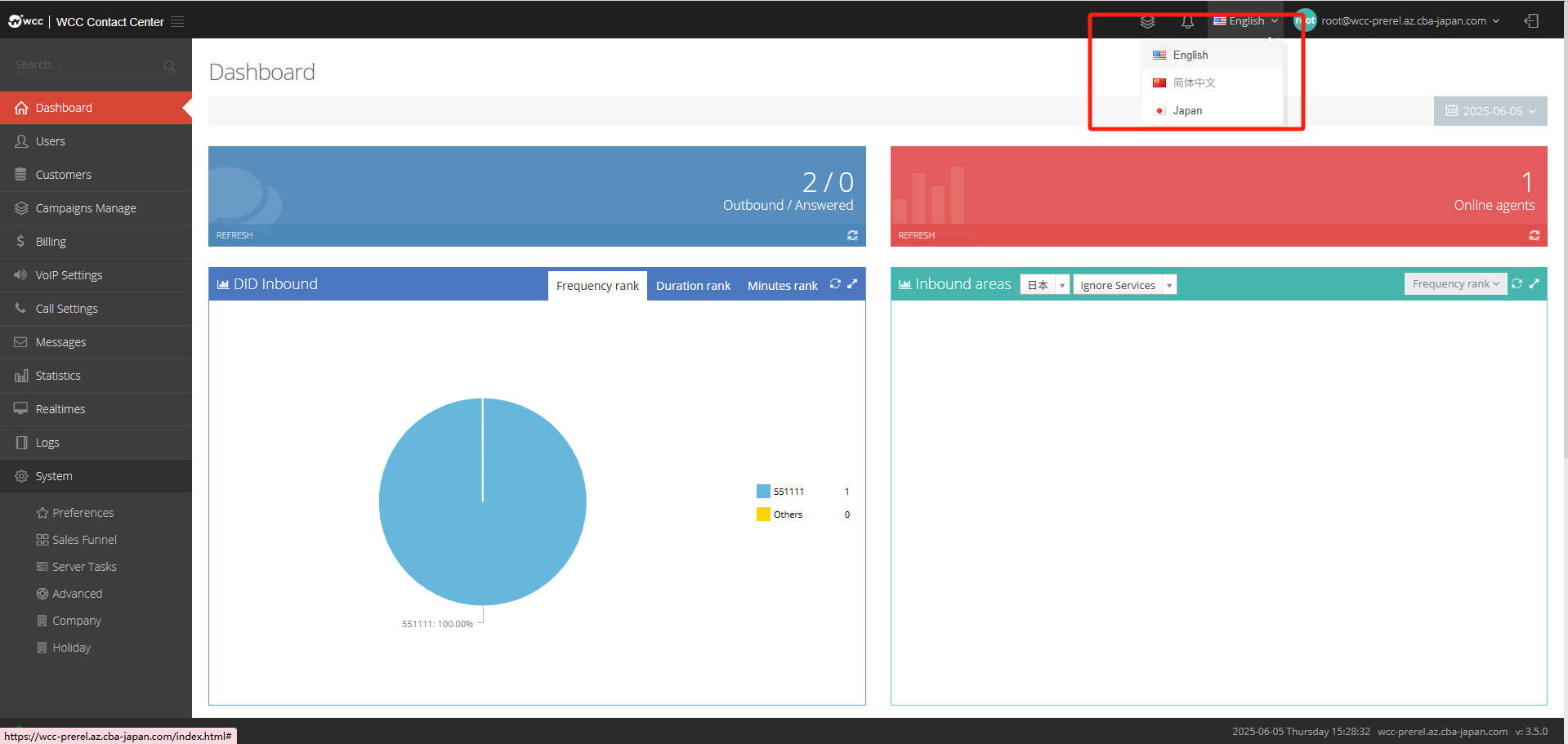
Task: Toggle the Others legend color swatch
Action: click(x=763, y=515)
